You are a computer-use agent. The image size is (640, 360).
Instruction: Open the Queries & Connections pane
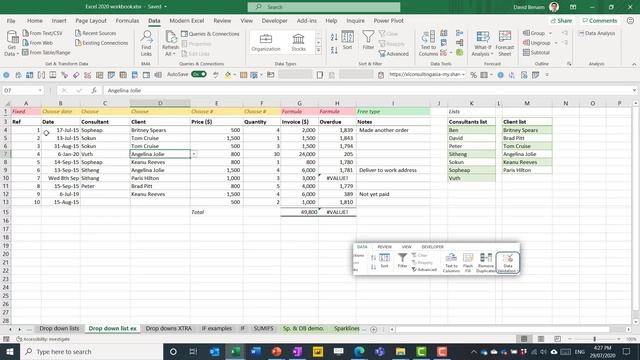coord(210,34)
